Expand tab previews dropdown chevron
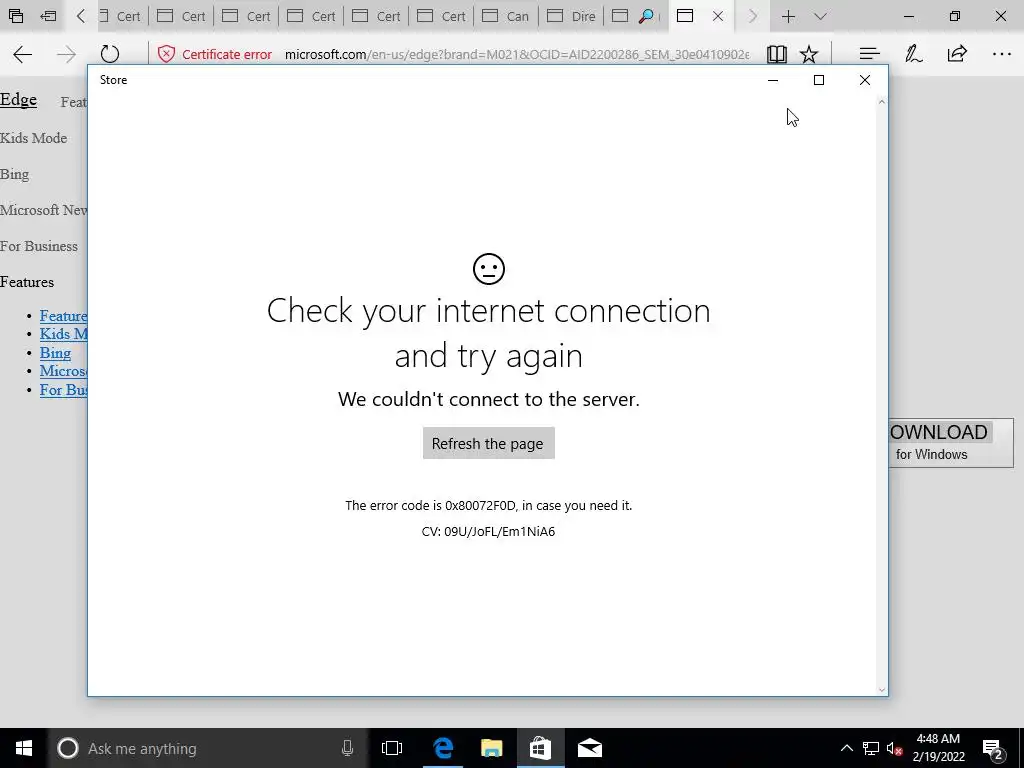This screenshot has height=768, width=1024. [x=821, y=16]
